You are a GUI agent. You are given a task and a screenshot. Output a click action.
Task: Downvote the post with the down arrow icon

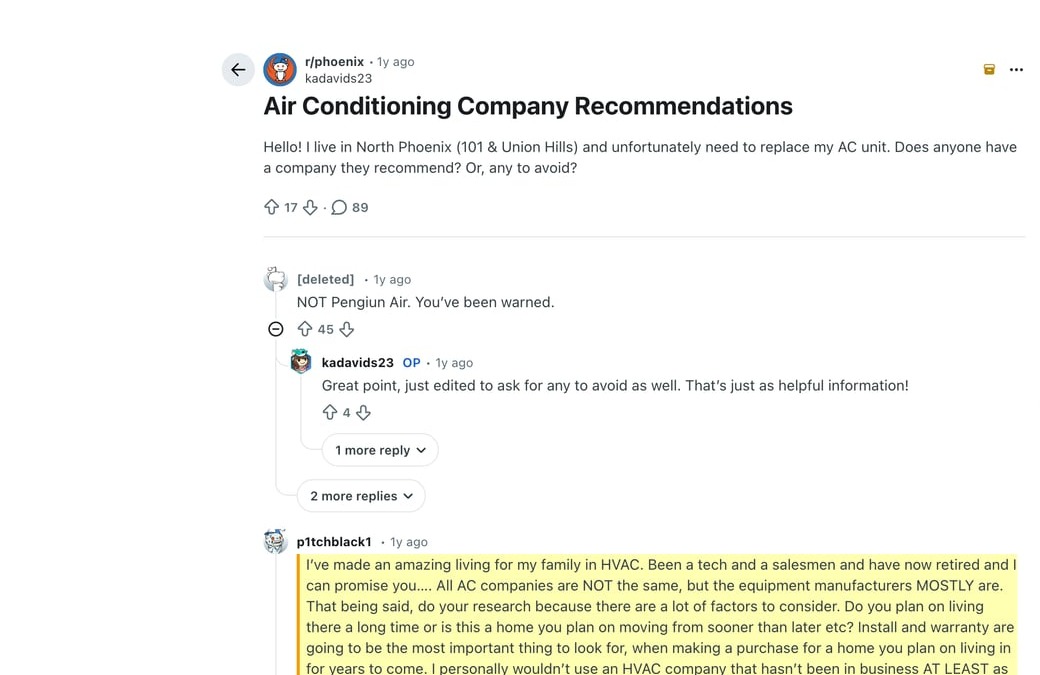point(310,207)
